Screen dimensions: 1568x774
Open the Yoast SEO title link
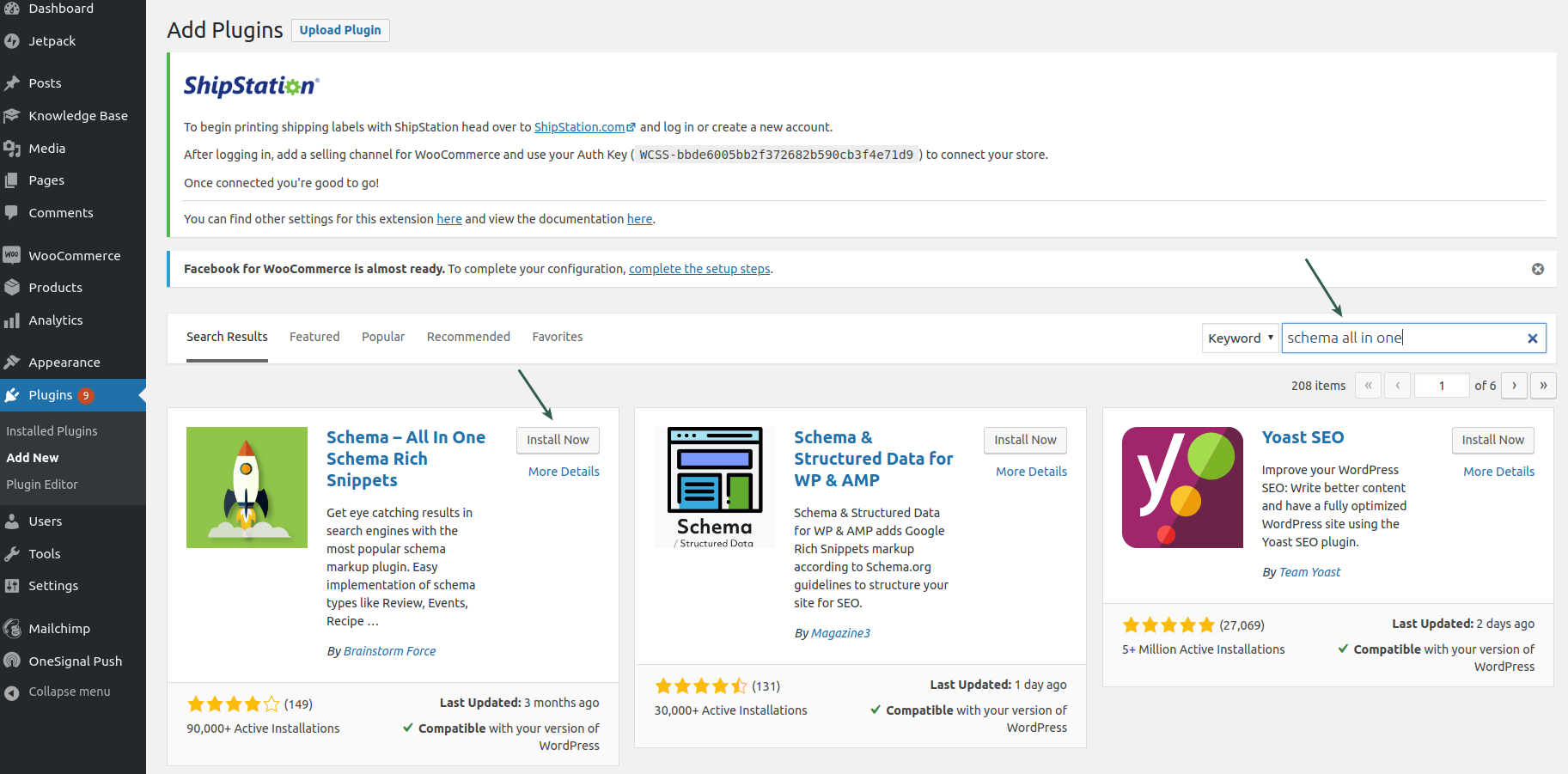coord(1303,437)
